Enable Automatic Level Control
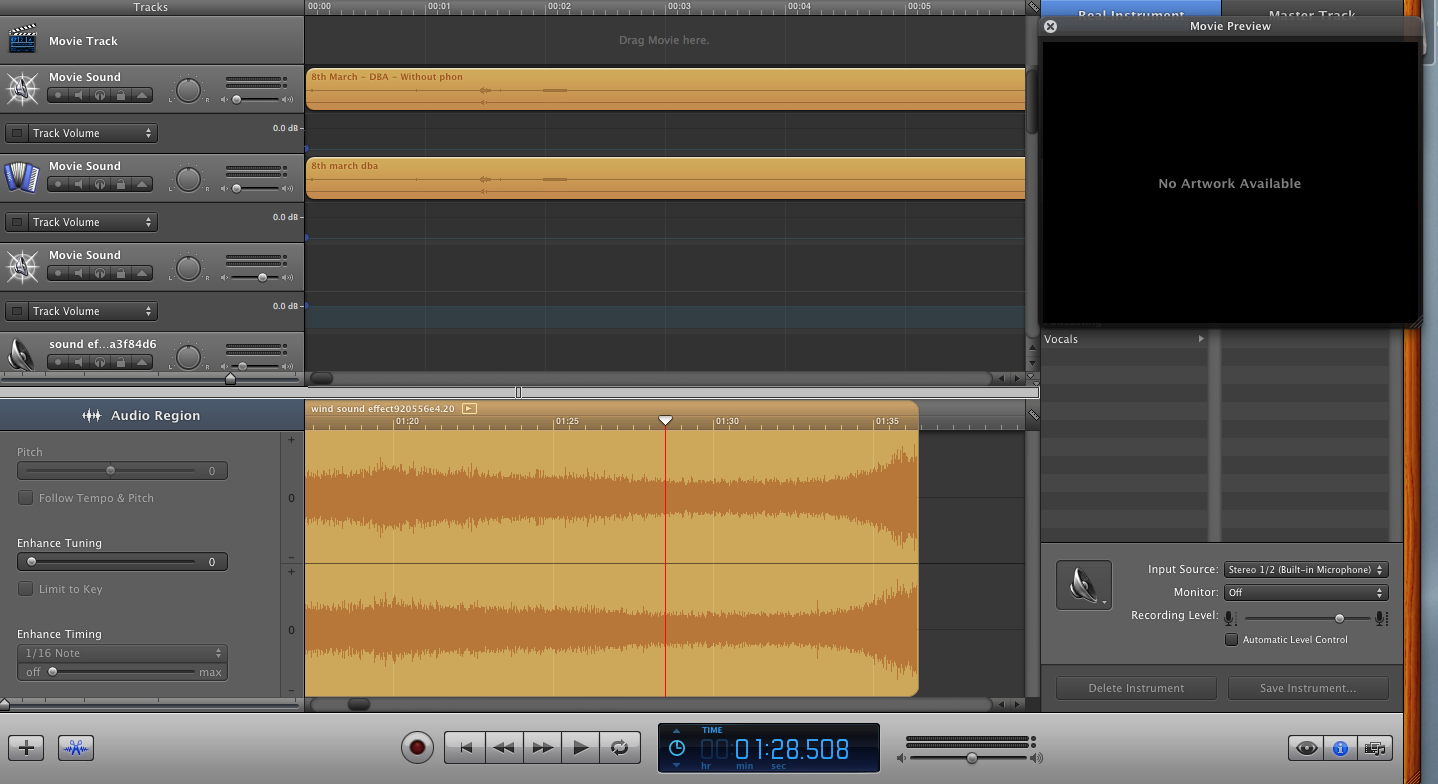The image size is (1438, 784). pyautogui.click(x=1232, y=640)
